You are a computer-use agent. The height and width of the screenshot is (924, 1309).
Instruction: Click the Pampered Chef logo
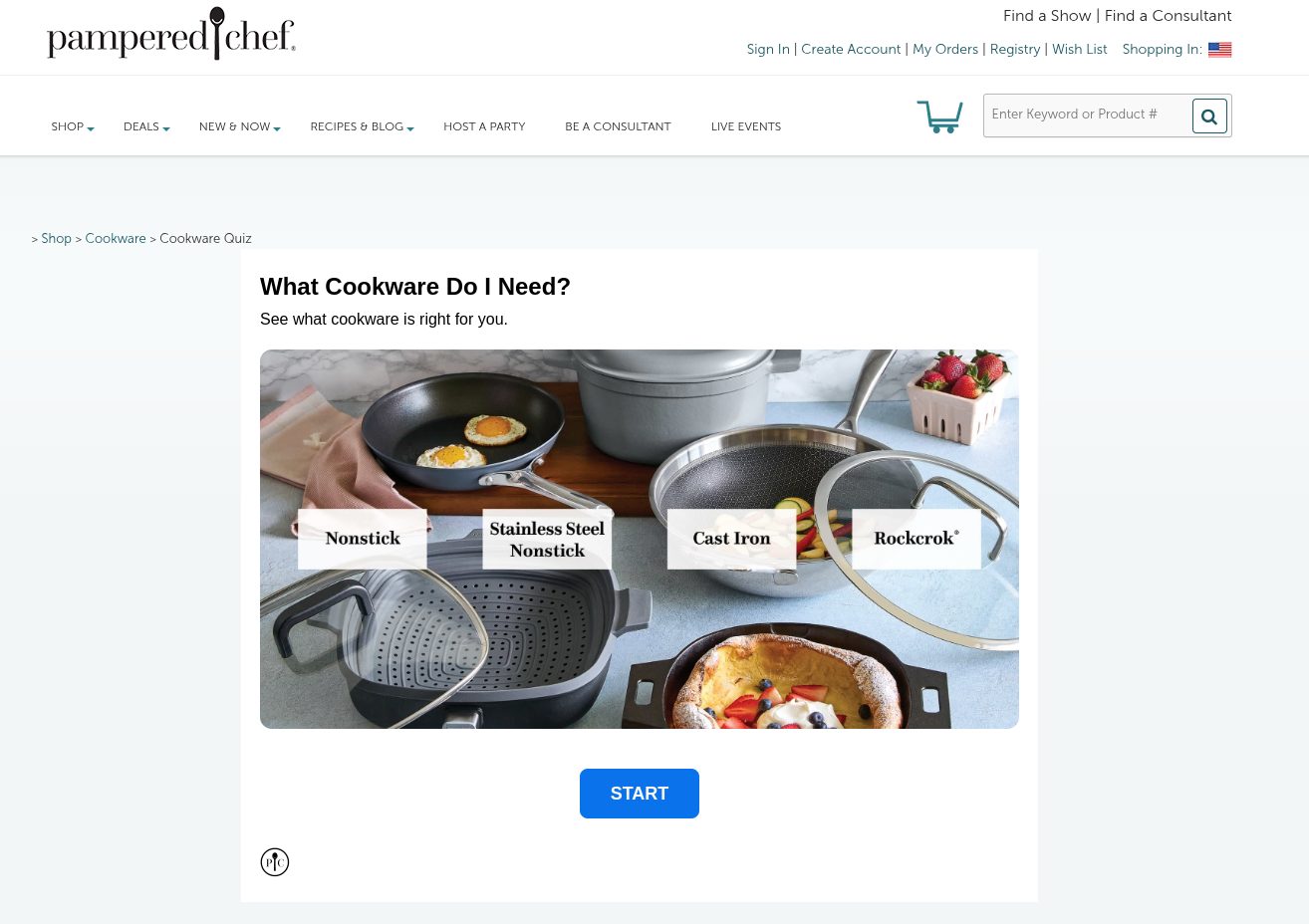171,35
